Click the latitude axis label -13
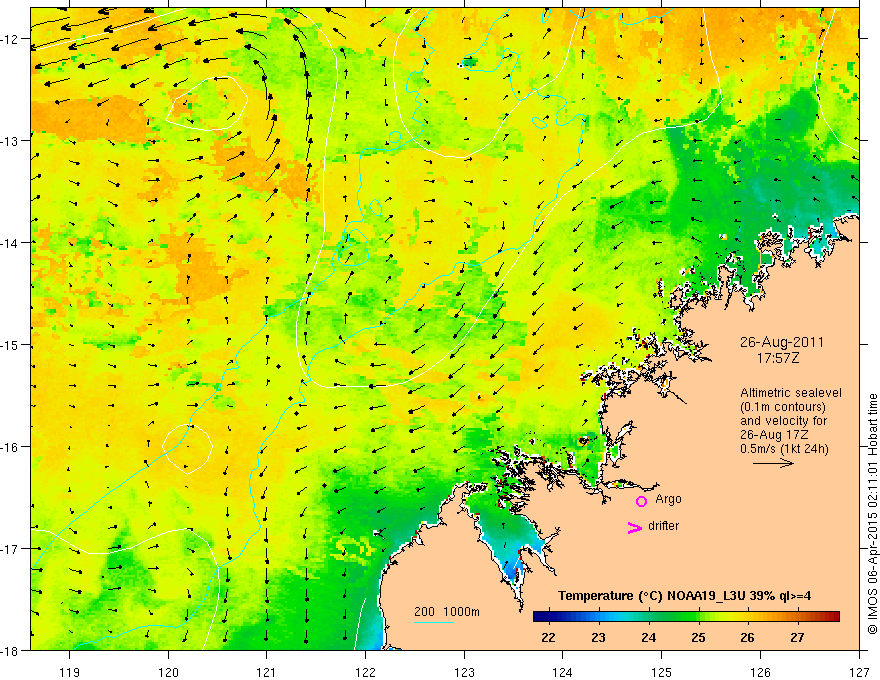880x680 pixels. coord(10,140)
